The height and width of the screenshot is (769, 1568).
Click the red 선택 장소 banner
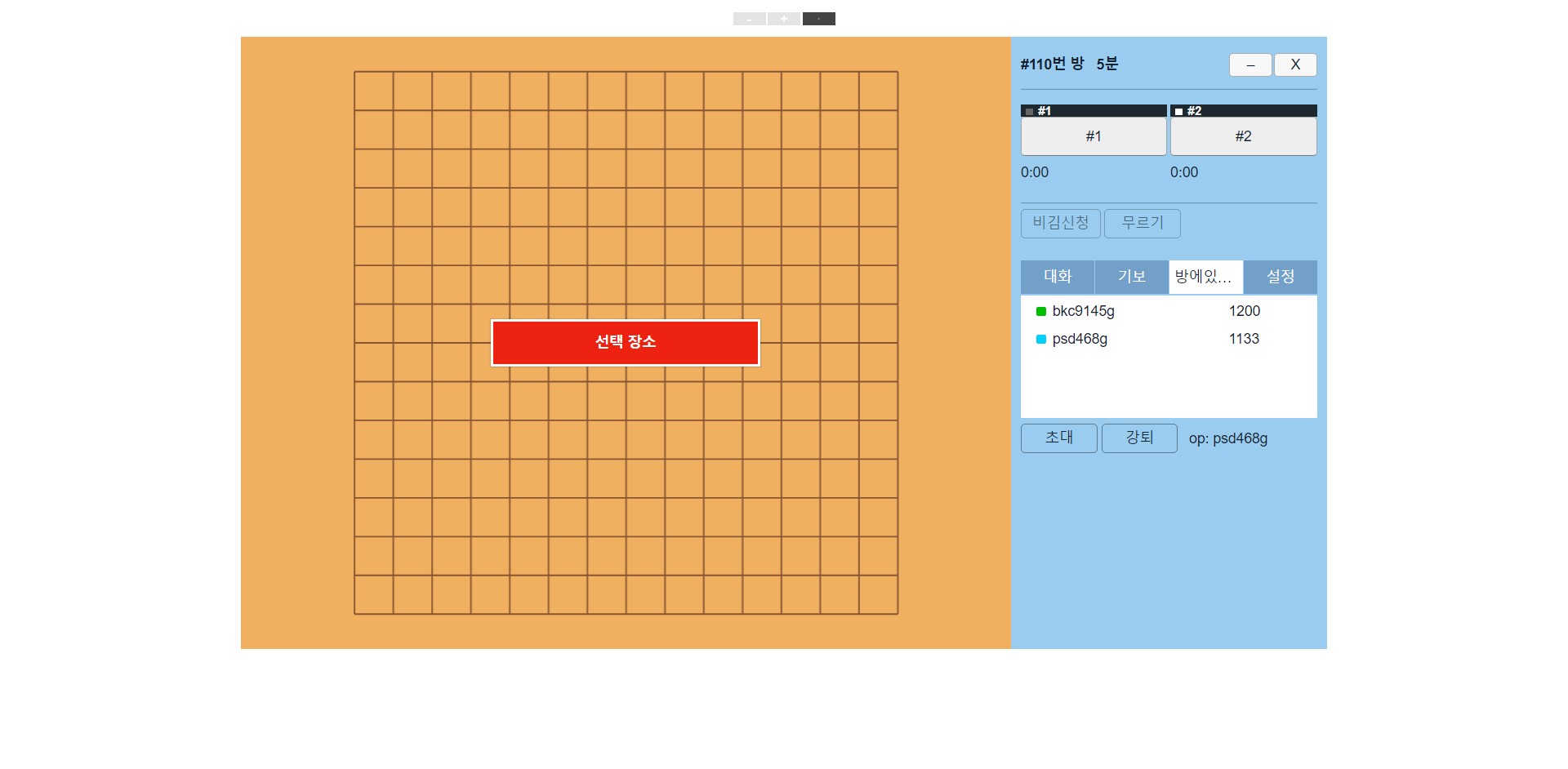pyautogui.click(x=626, y=342)
